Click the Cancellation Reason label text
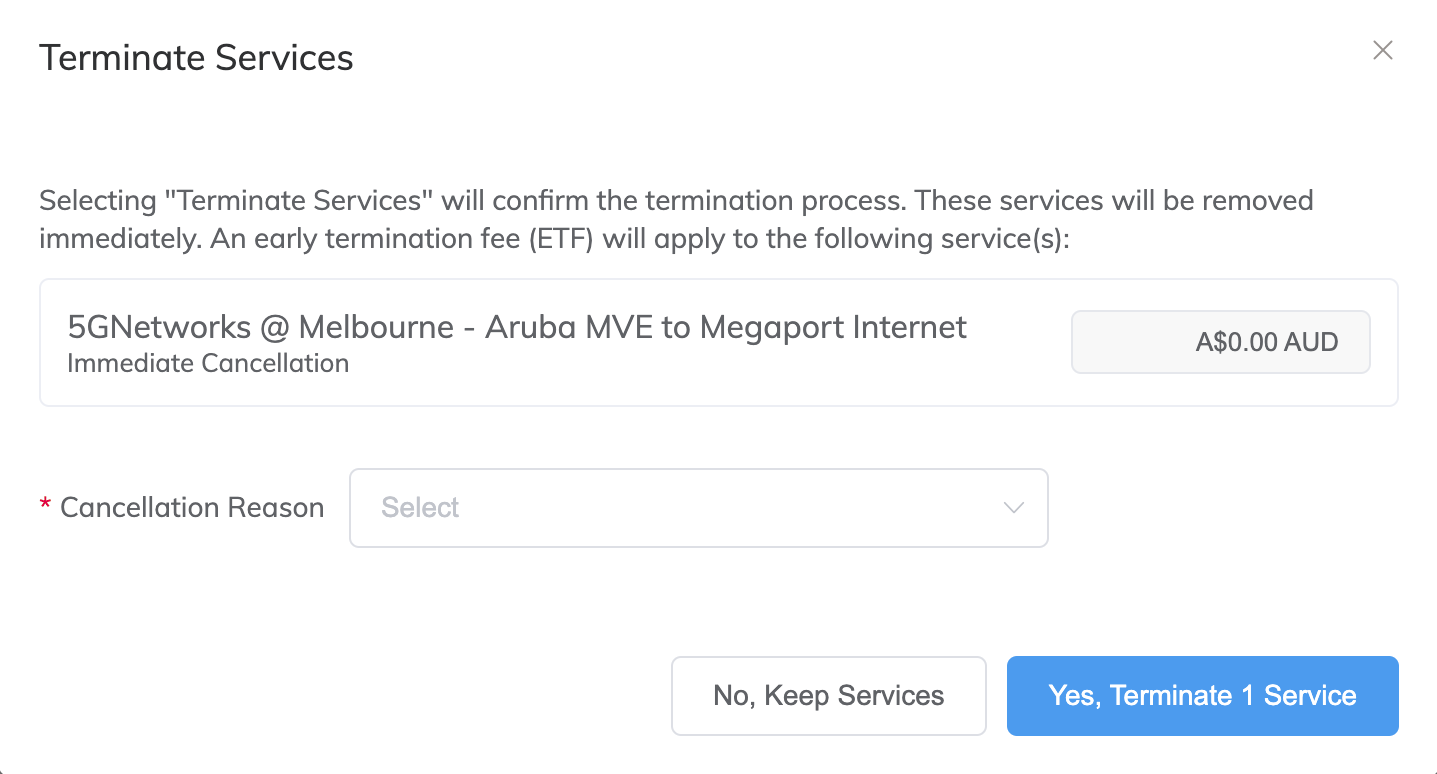1437x774 pixels. [192, 507]
